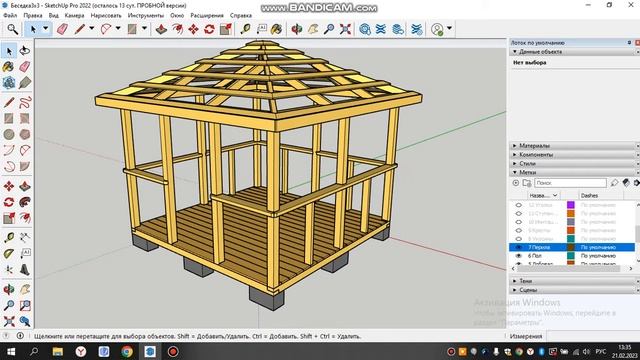Select the Pie tool in left panel
The image size is (640, 360).
coord(25,167)
